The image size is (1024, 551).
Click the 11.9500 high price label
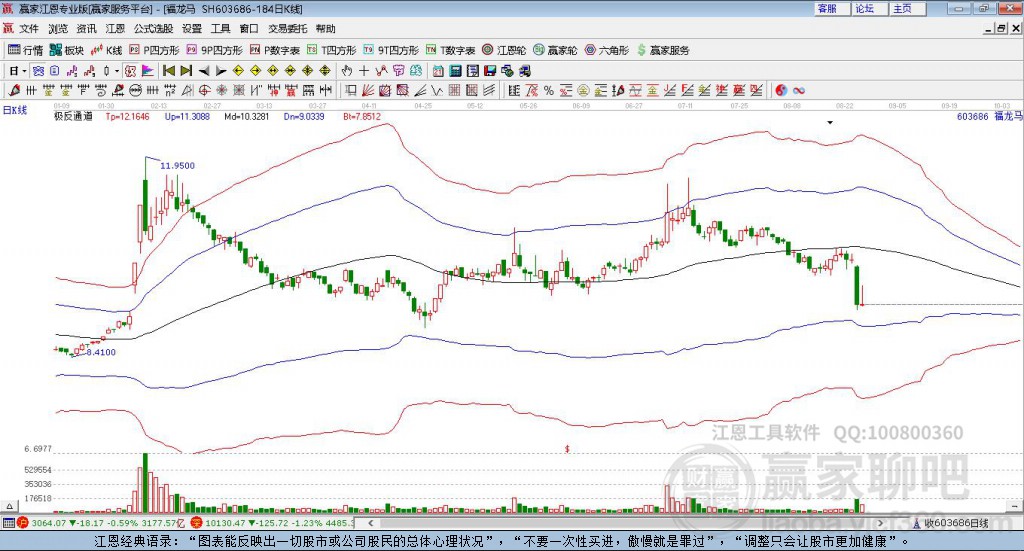(178, 166)
